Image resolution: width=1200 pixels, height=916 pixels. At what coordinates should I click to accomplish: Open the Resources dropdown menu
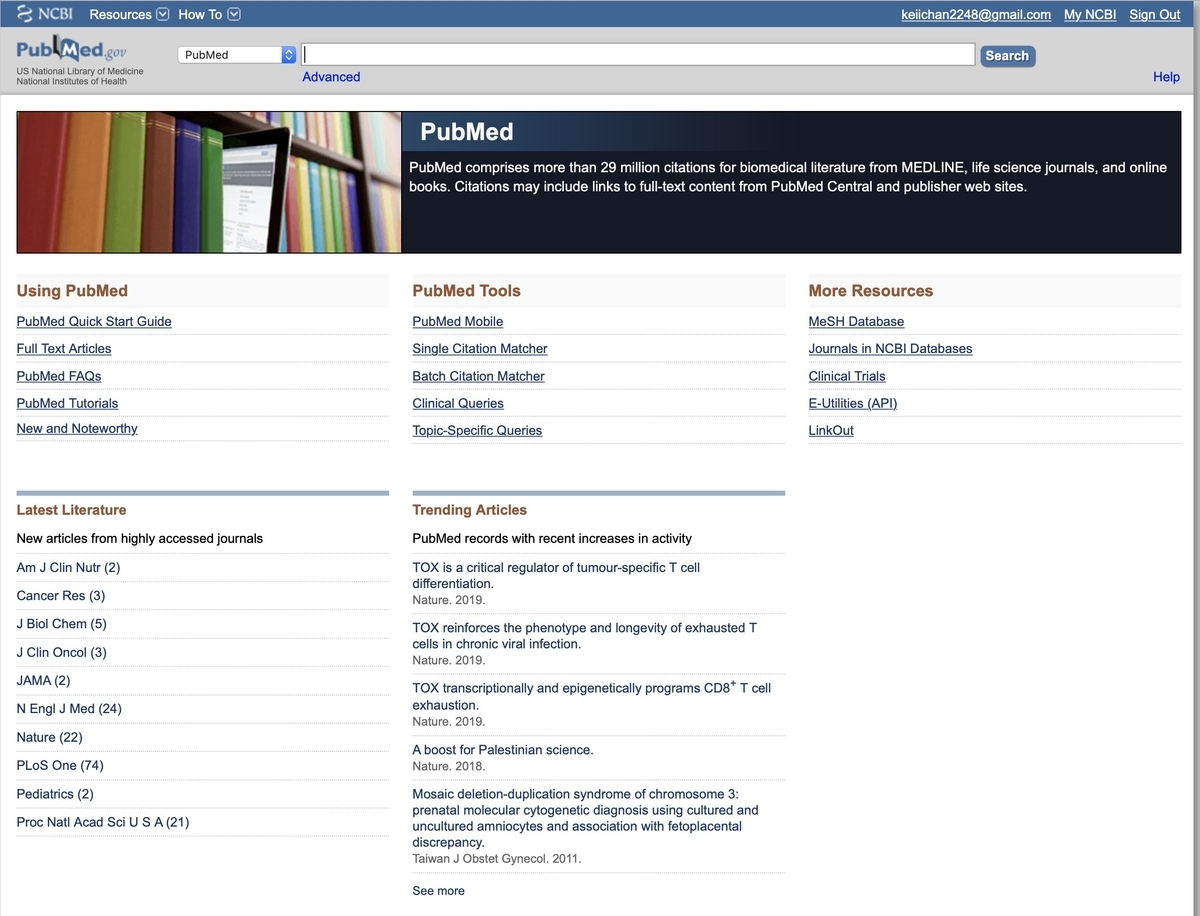pyautogui.click(x=129, y=14)
